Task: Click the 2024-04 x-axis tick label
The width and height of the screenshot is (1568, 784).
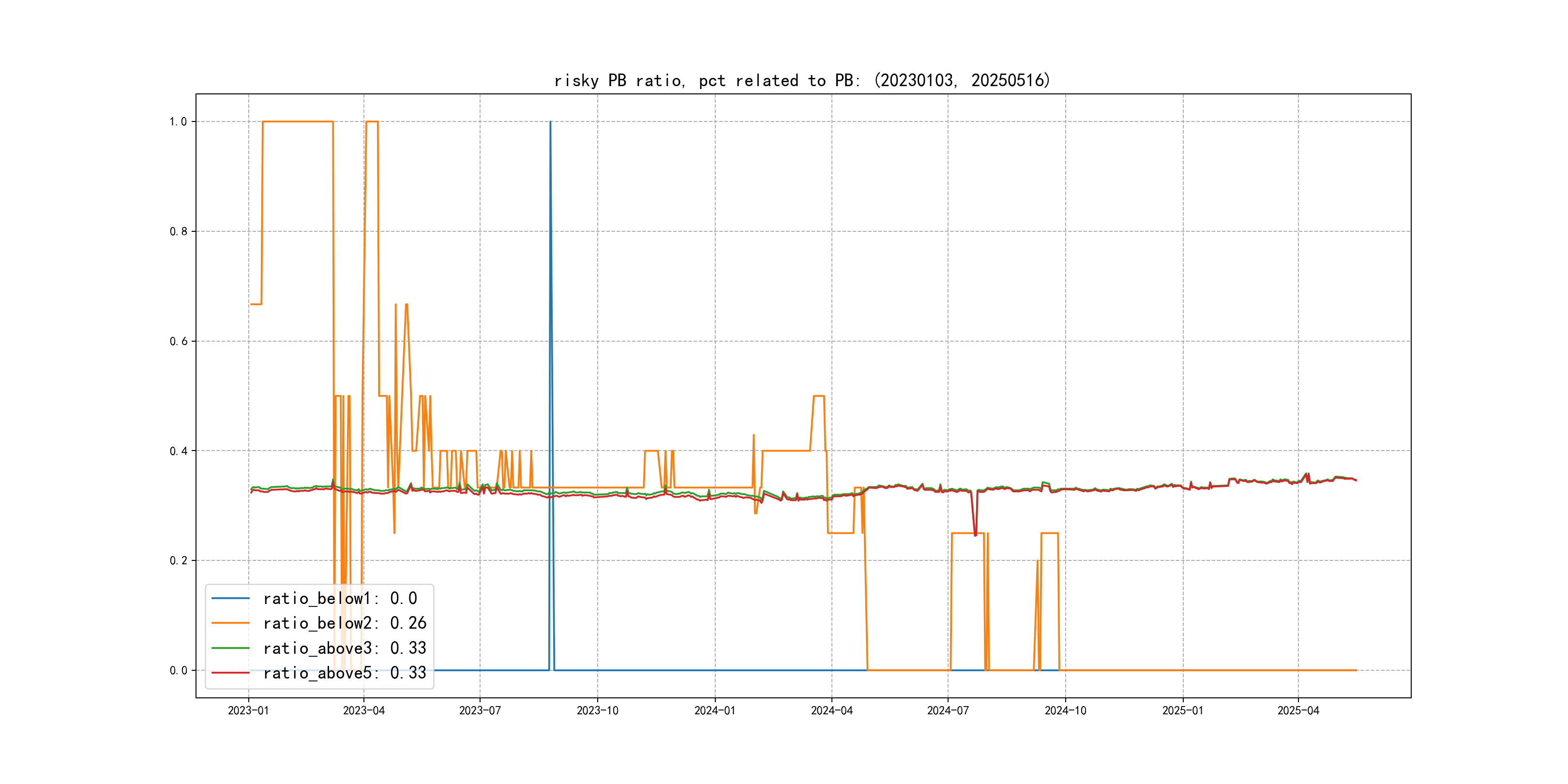Action: (831, 710)
